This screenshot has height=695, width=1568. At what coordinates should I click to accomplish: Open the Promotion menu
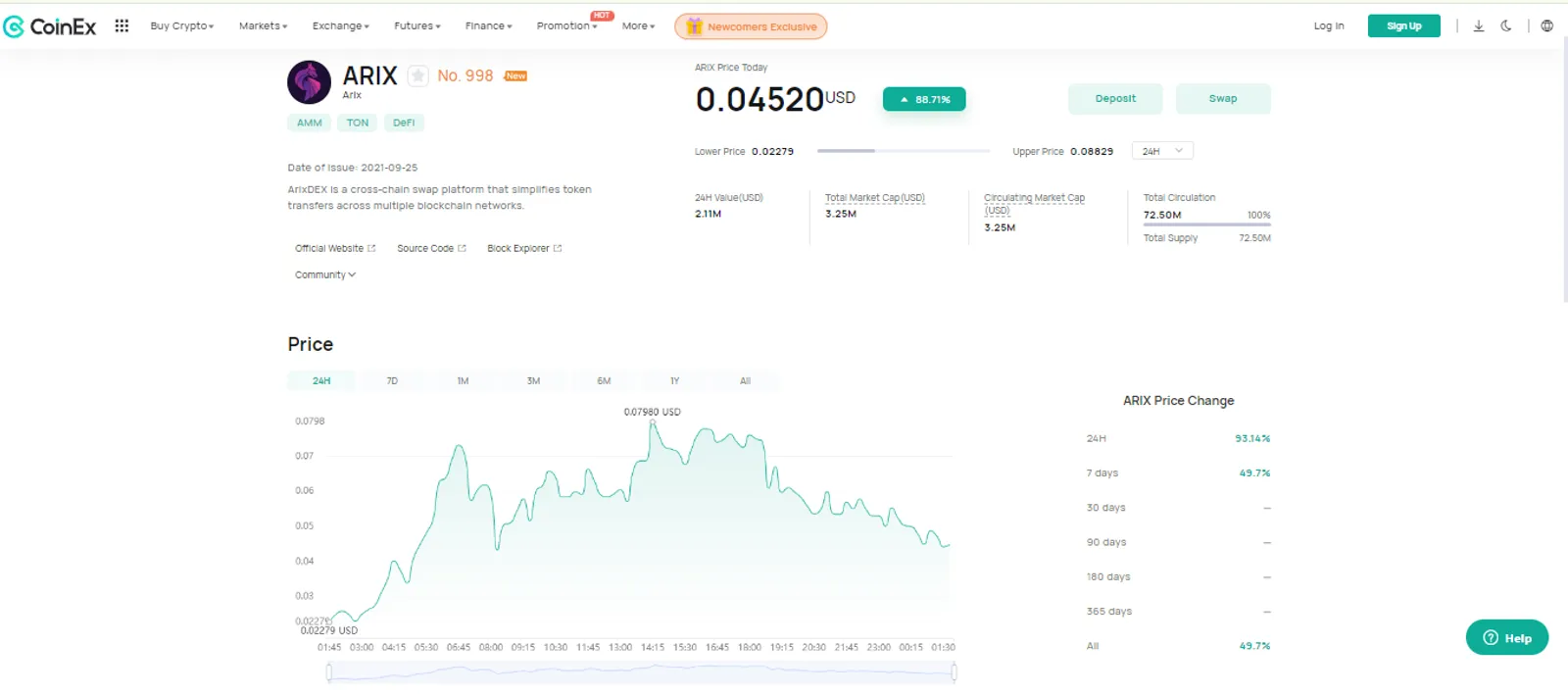(x=567, y=26)
